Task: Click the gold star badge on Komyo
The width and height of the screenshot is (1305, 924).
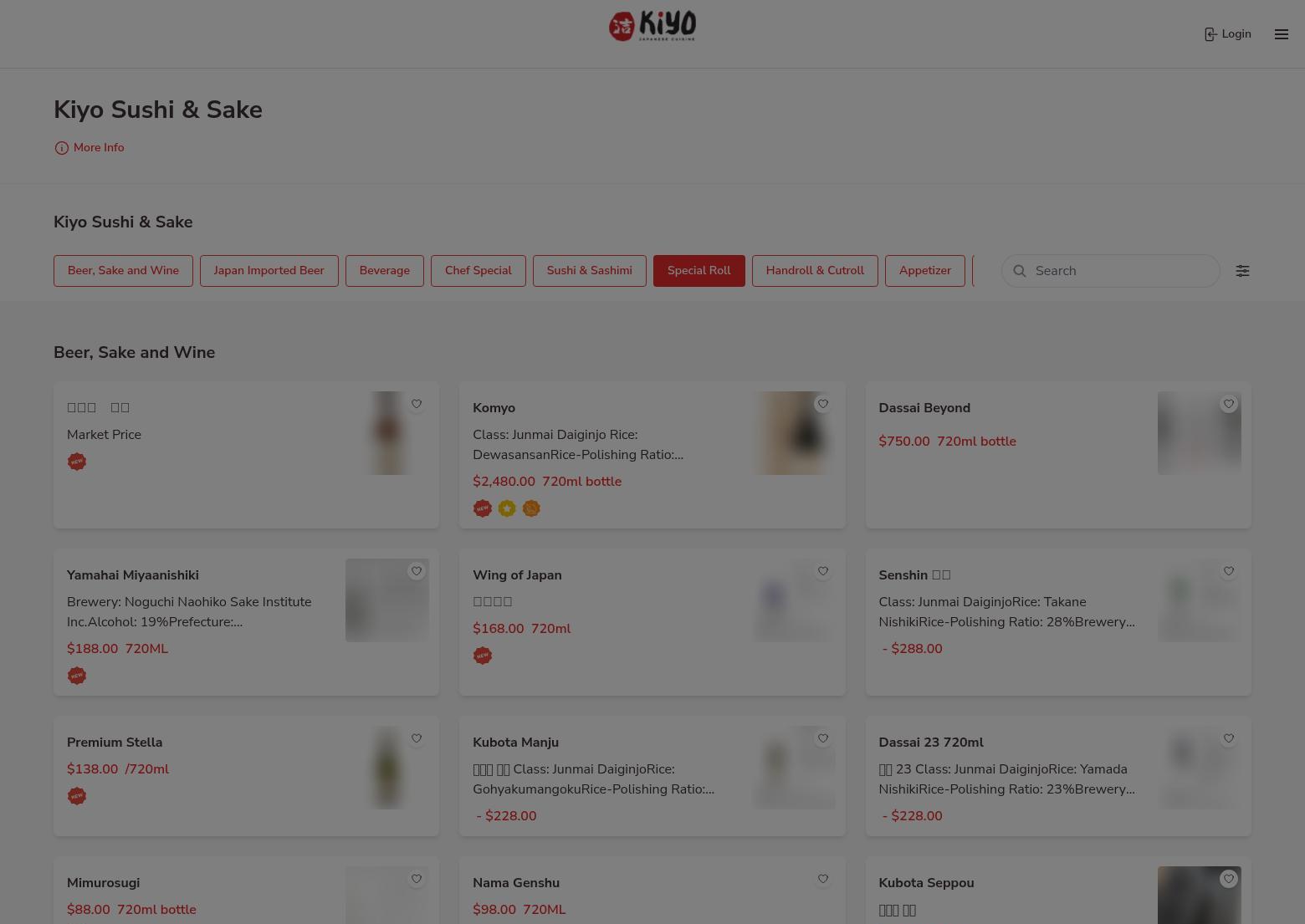Action: [507, 508]
